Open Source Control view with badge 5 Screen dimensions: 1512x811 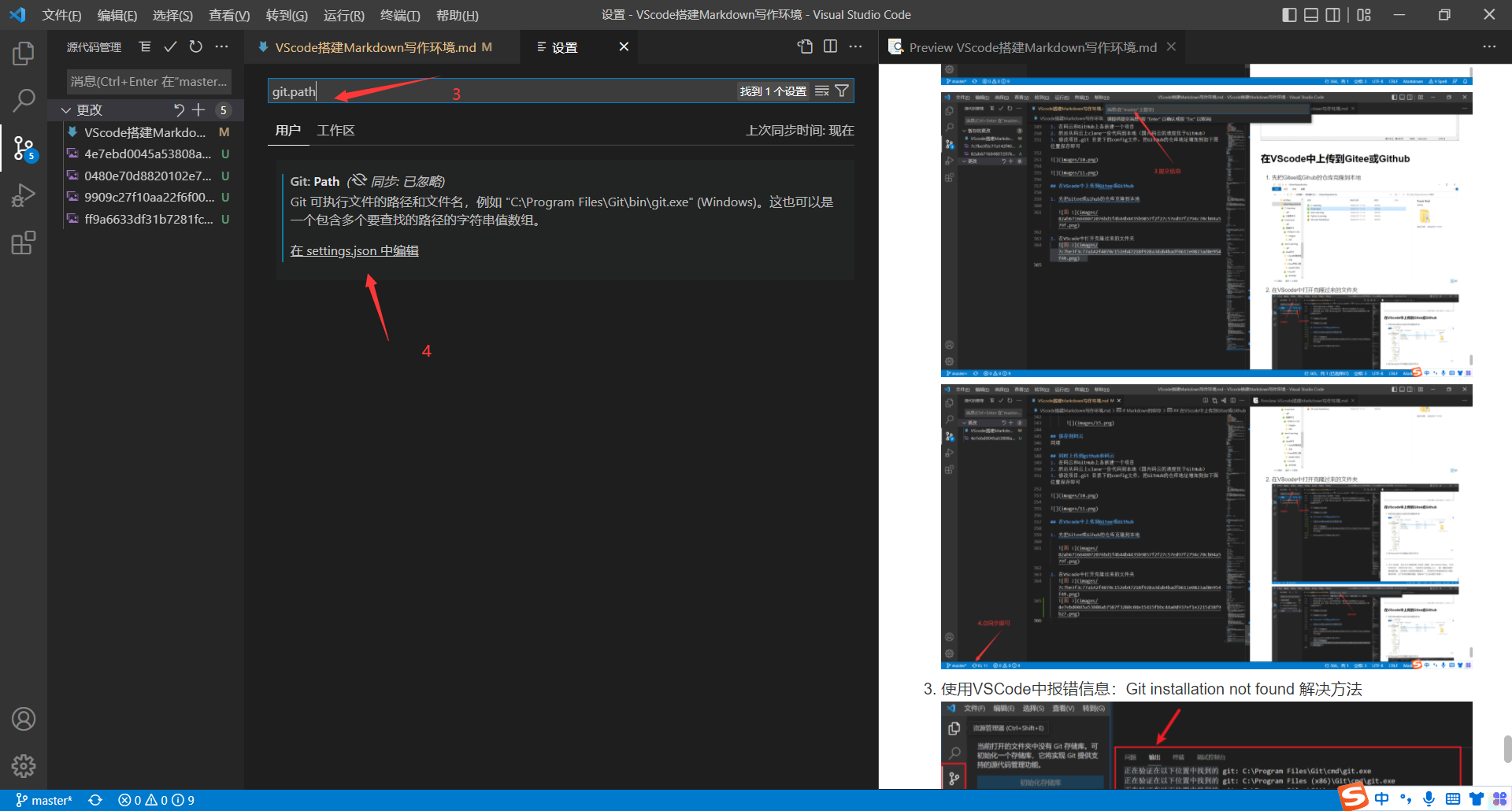[24, 147]
